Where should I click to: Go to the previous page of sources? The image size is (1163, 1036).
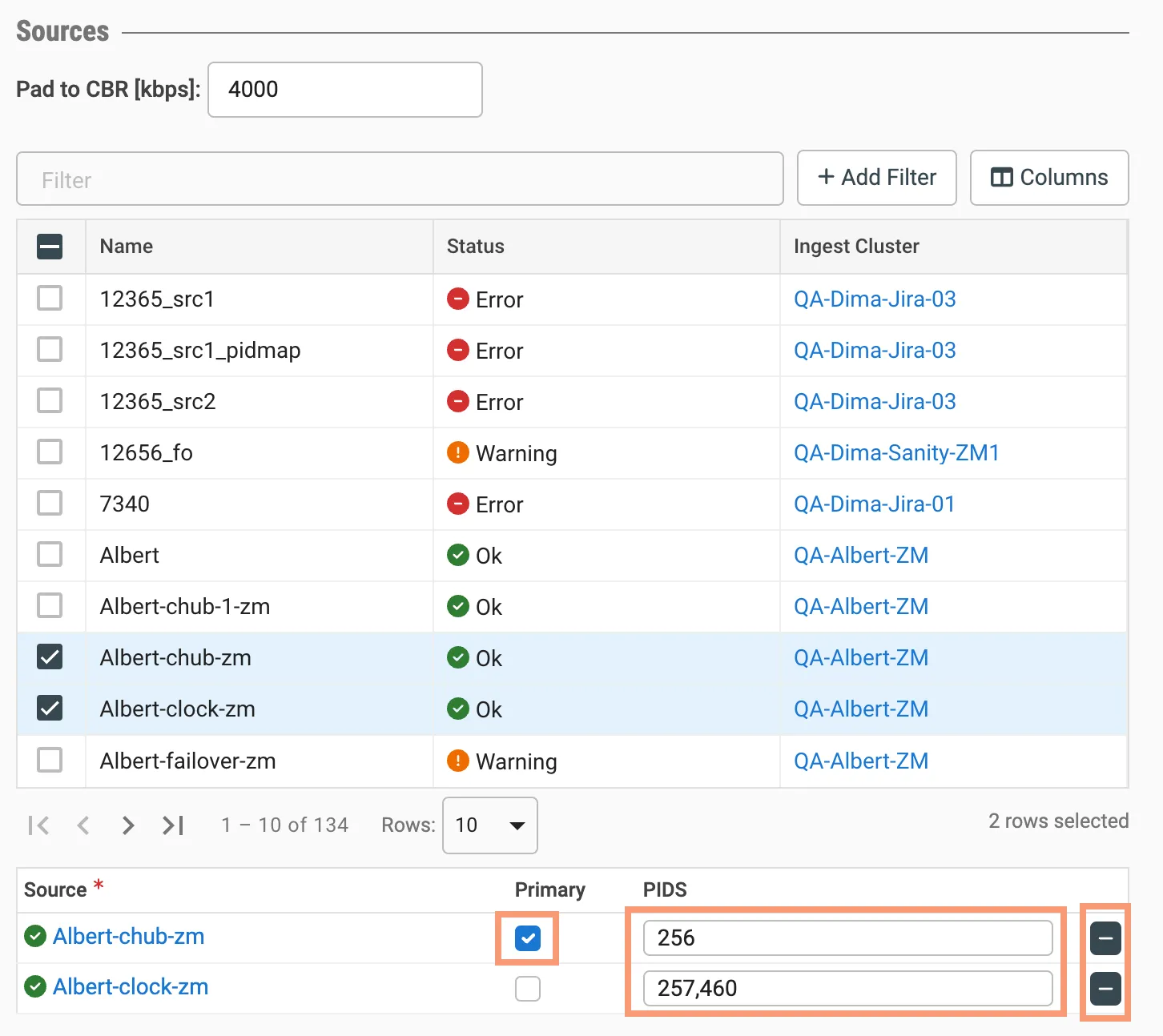(x=83, y=825)
